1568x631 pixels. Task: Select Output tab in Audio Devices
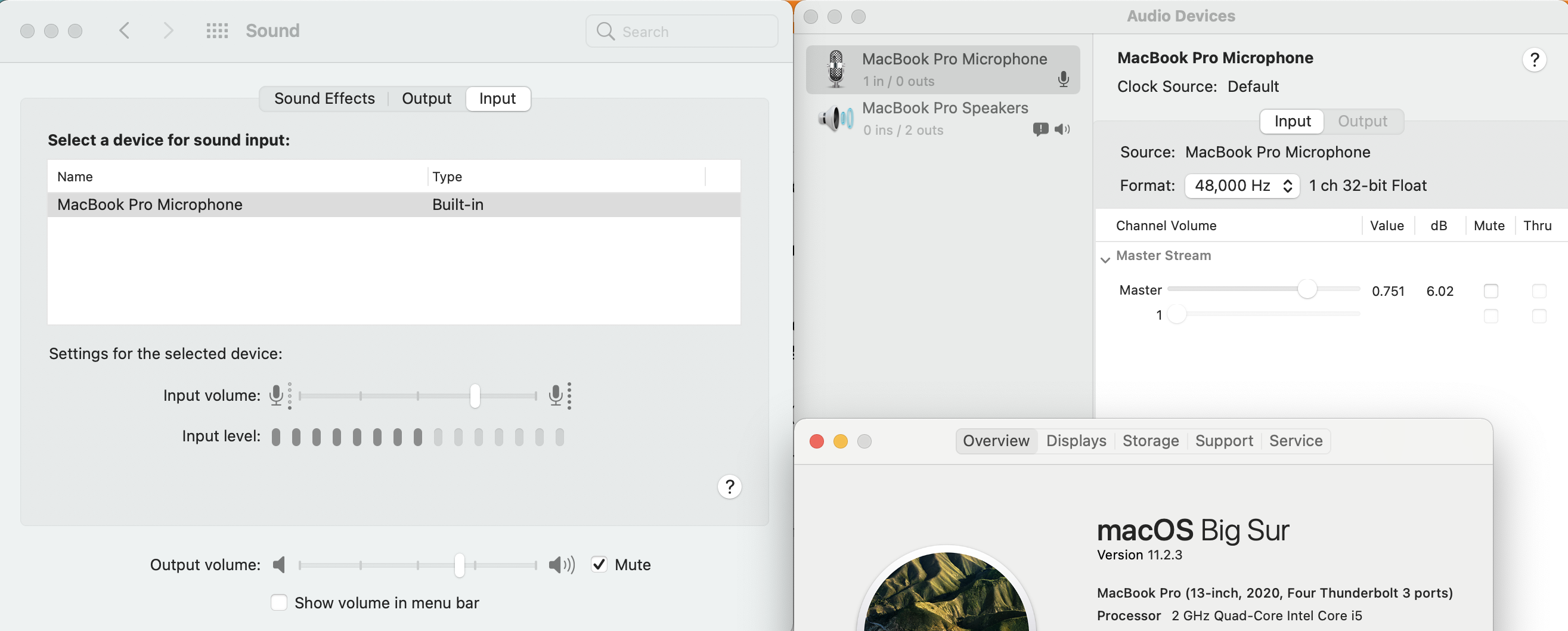click(1362, 121)
